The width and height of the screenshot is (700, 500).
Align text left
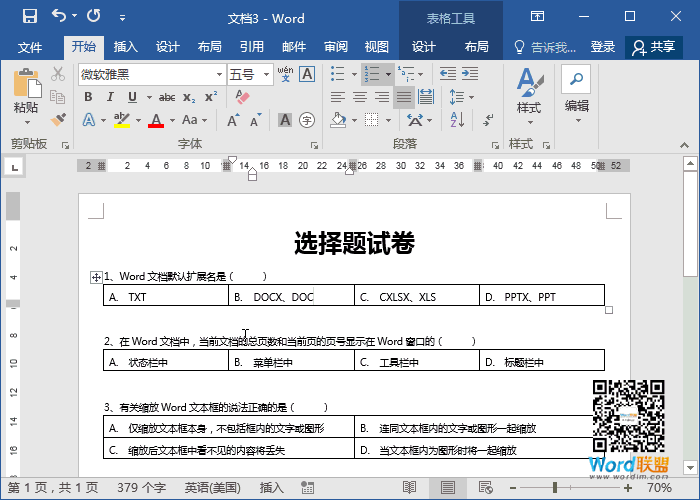338,97
